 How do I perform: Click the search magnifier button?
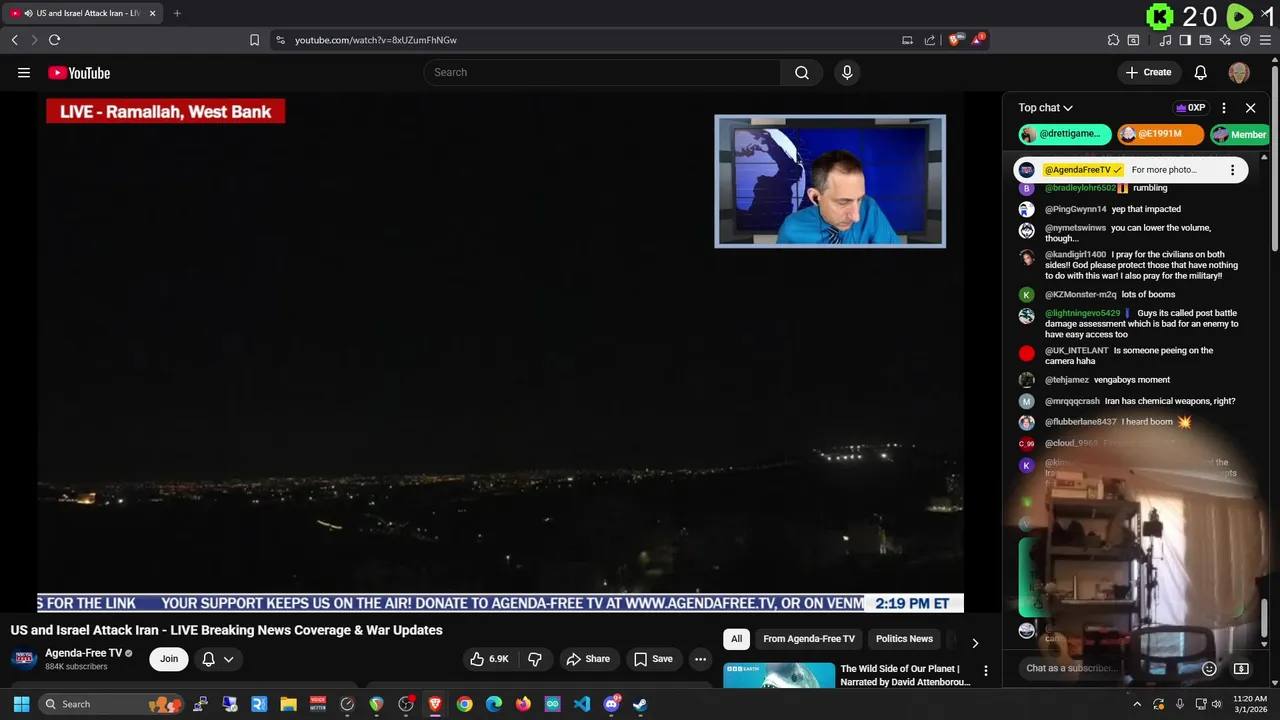802,72
